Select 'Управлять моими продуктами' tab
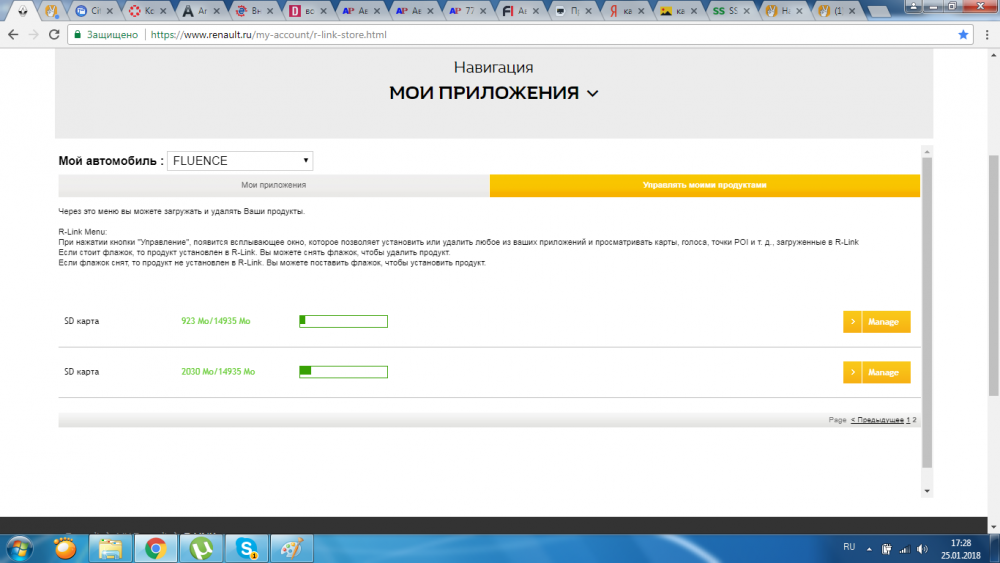 click(705, 185)
